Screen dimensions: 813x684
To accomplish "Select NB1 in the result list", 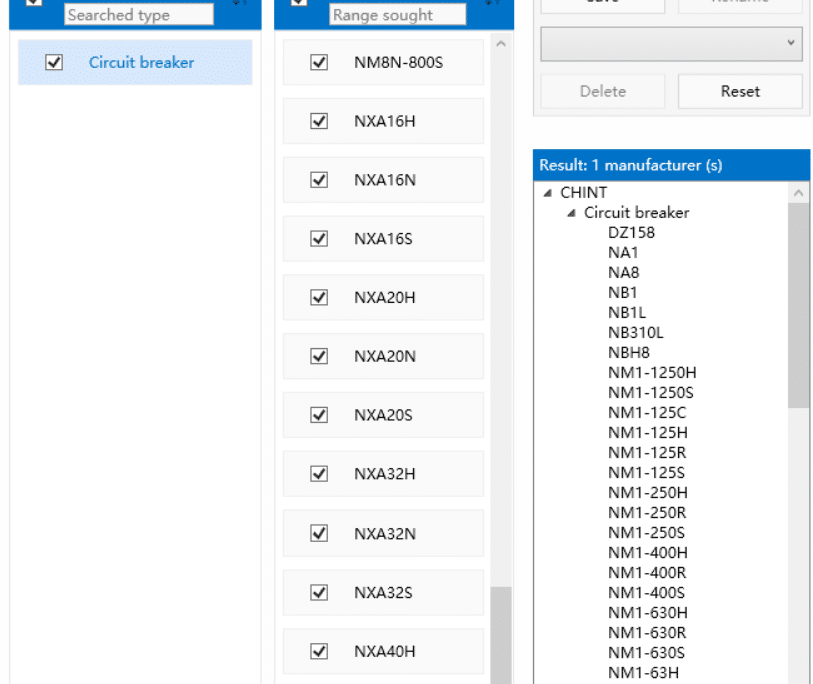I will click(x=622, y=292).
